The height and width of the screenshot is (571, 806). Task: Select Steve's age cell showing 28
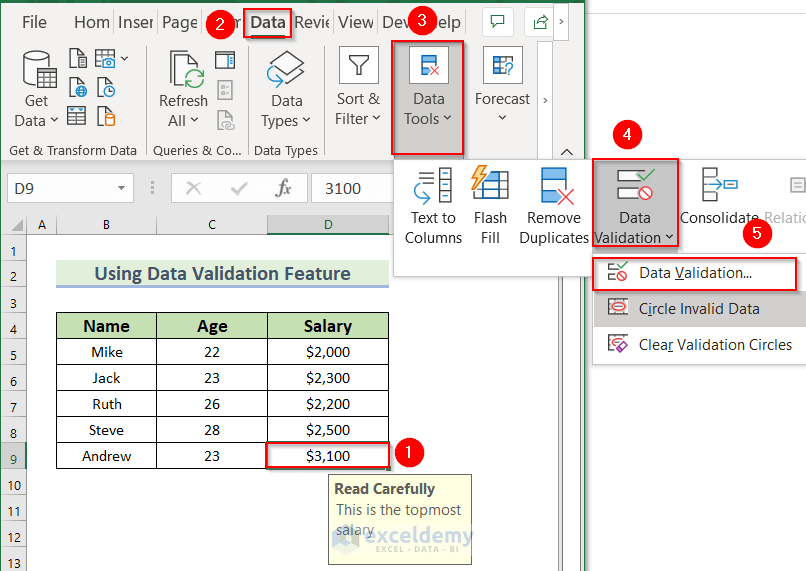click(212, 430)
